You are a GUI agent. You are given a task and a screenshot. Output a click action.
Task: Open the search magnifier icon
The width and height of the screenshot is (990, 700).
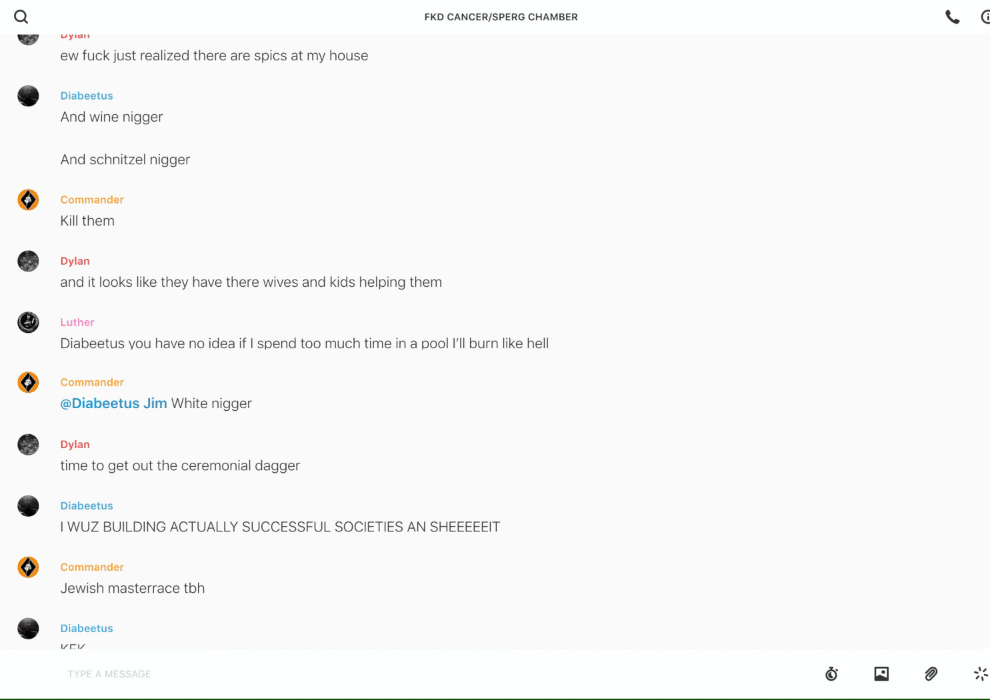pyautogui.click(x=21, y=16)
